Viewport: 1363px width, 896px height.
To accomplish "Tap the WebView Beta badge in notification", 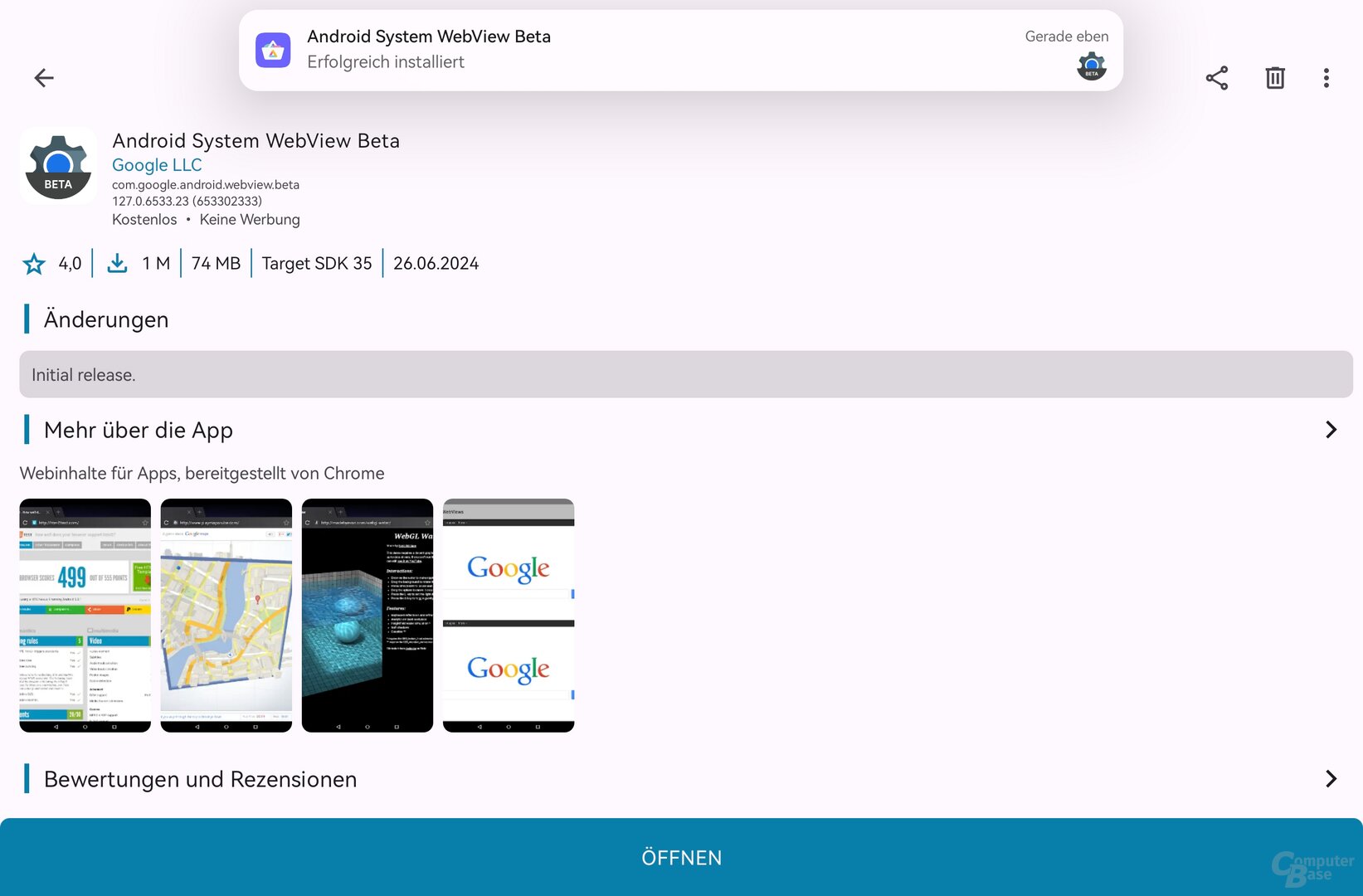I will (1092, 66).
